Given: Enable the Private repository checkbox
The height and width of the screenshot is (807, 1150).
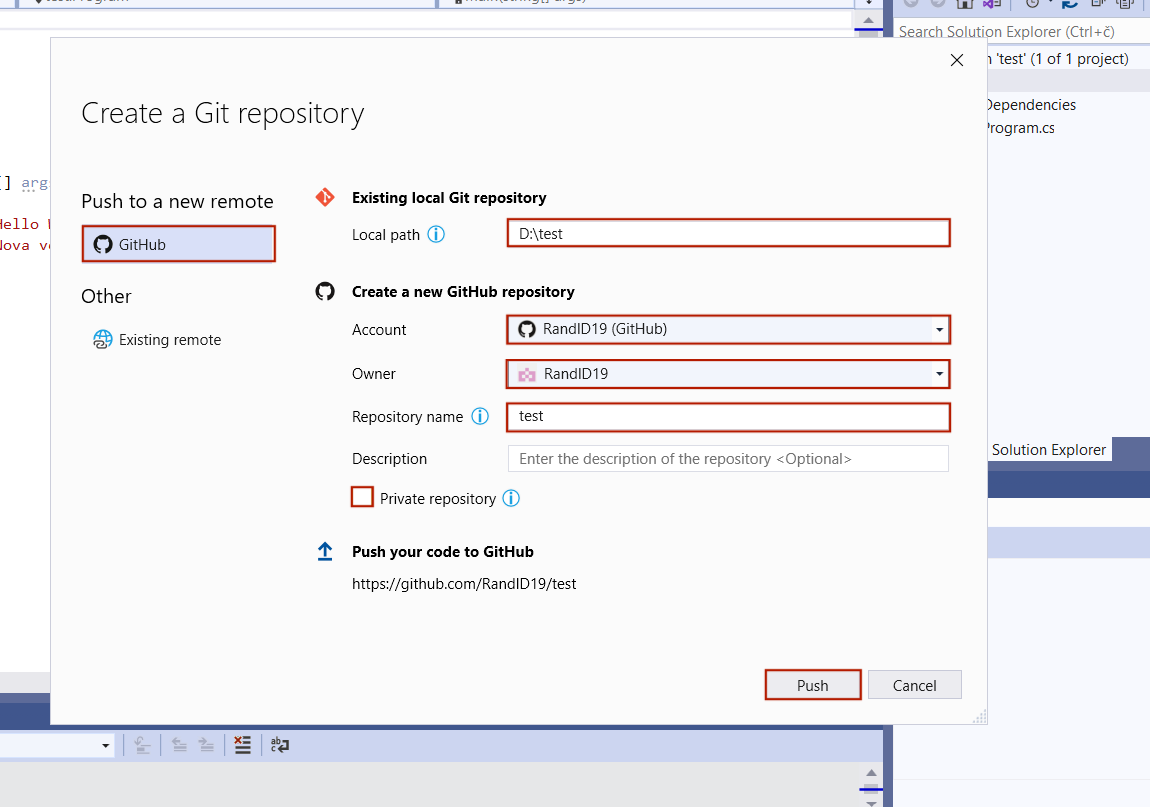Looking at the screenshot, I should pos(362,498).
